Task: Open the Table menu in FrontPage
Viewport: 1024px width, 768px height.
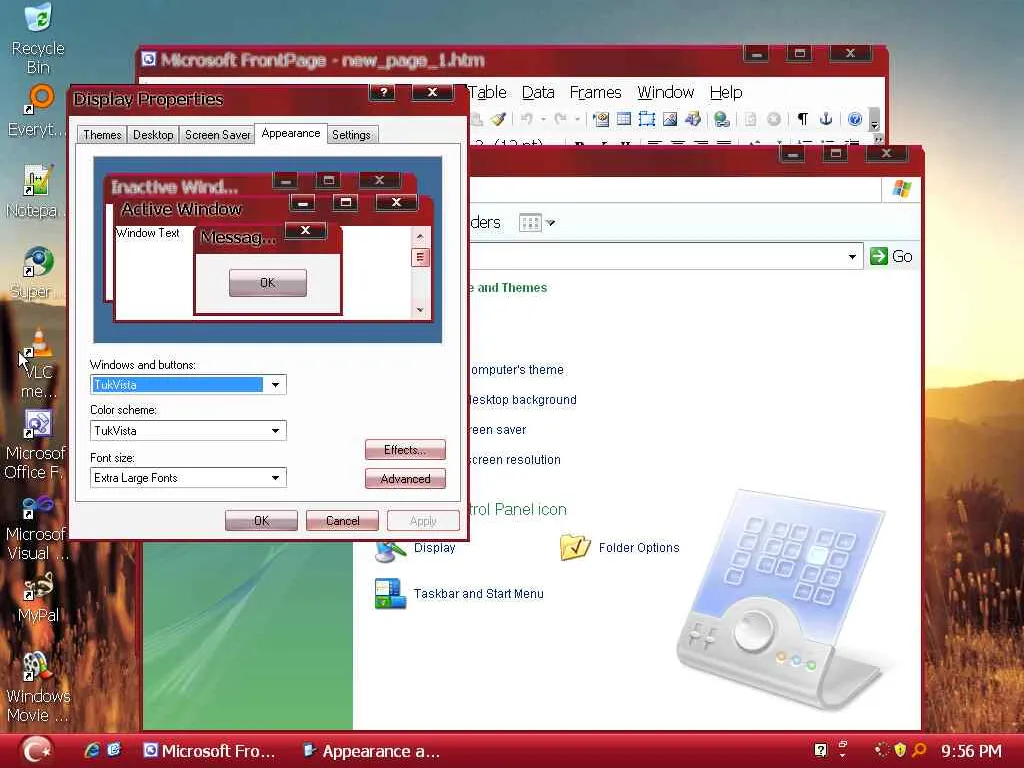Action: coord(487,92)
